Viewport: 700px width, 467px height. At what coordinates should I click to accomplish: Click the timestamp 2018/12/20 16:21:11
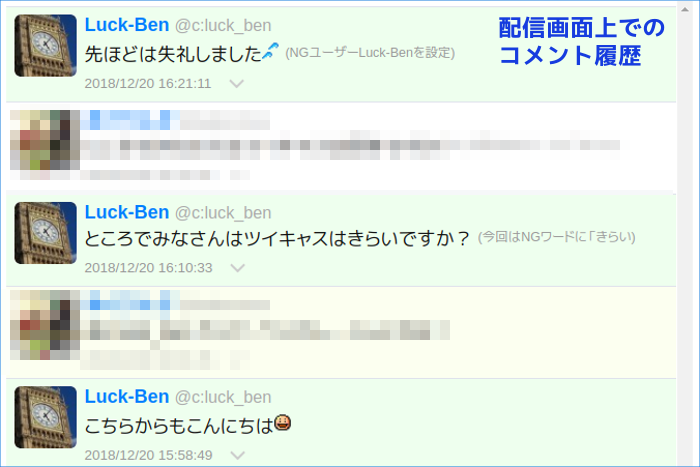click(148, 83)
